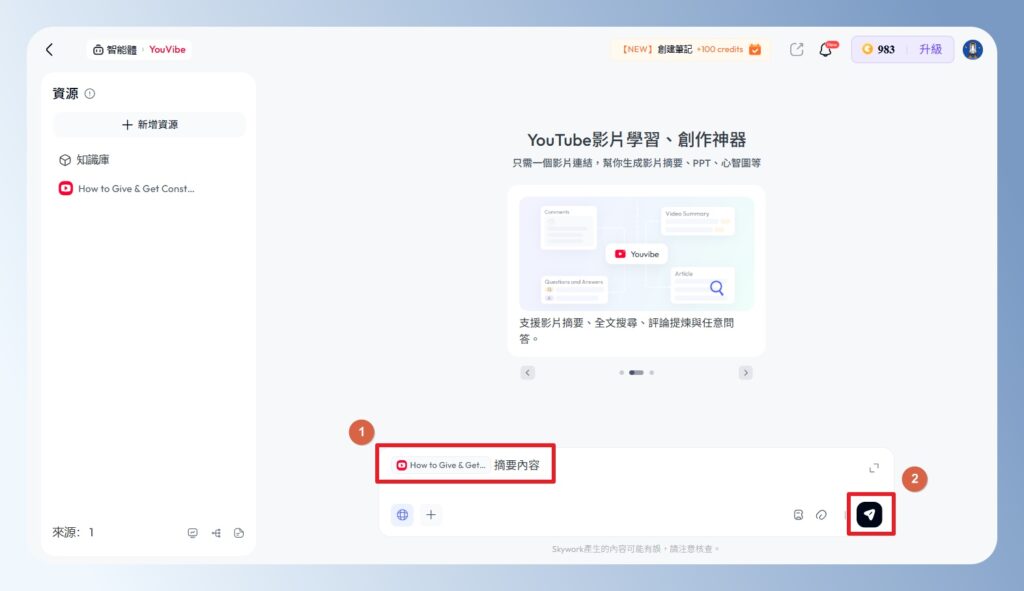The height and width of the screenshot is (591, 1024).
Task: Open the mind map generation icon at bottom left
Action: tap(216, 533)
